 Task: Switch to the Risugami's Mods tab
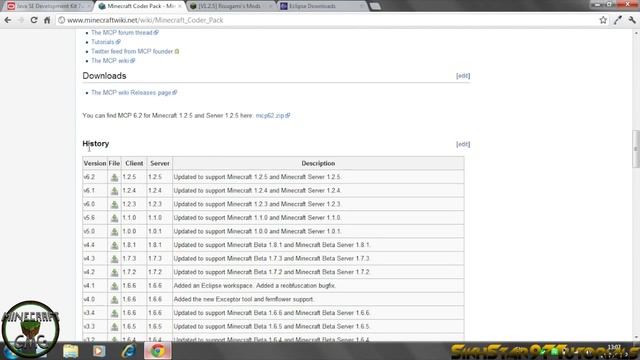click(x=232, y=6)
